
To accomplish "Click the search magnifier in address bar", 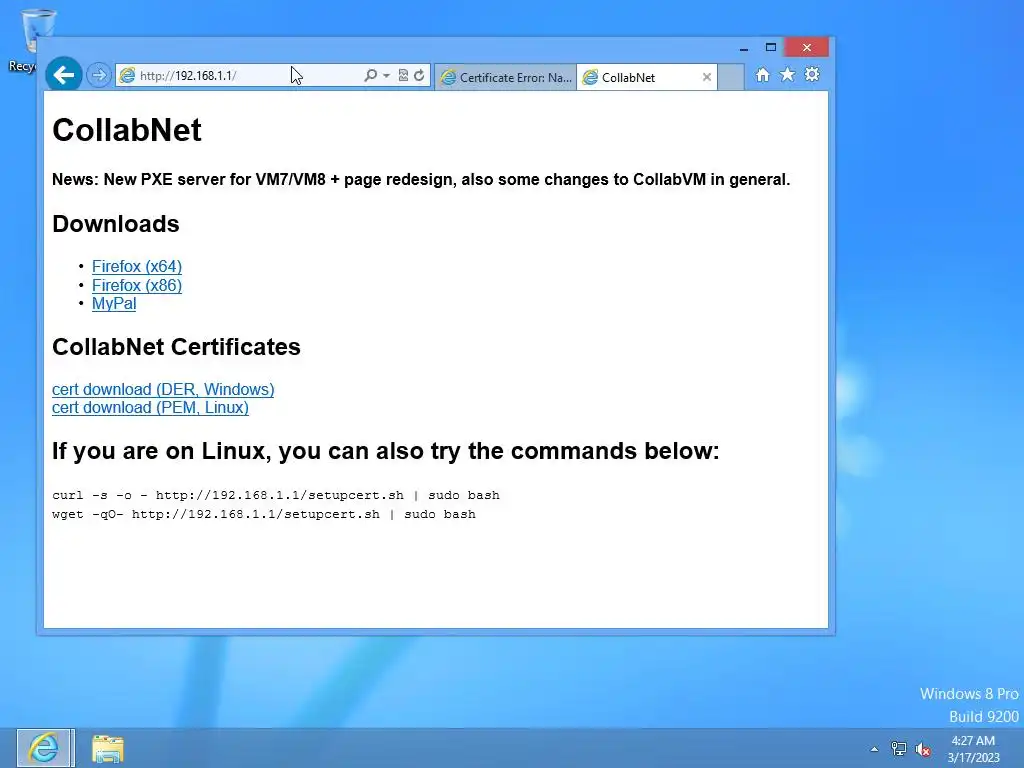I will 370,75.
